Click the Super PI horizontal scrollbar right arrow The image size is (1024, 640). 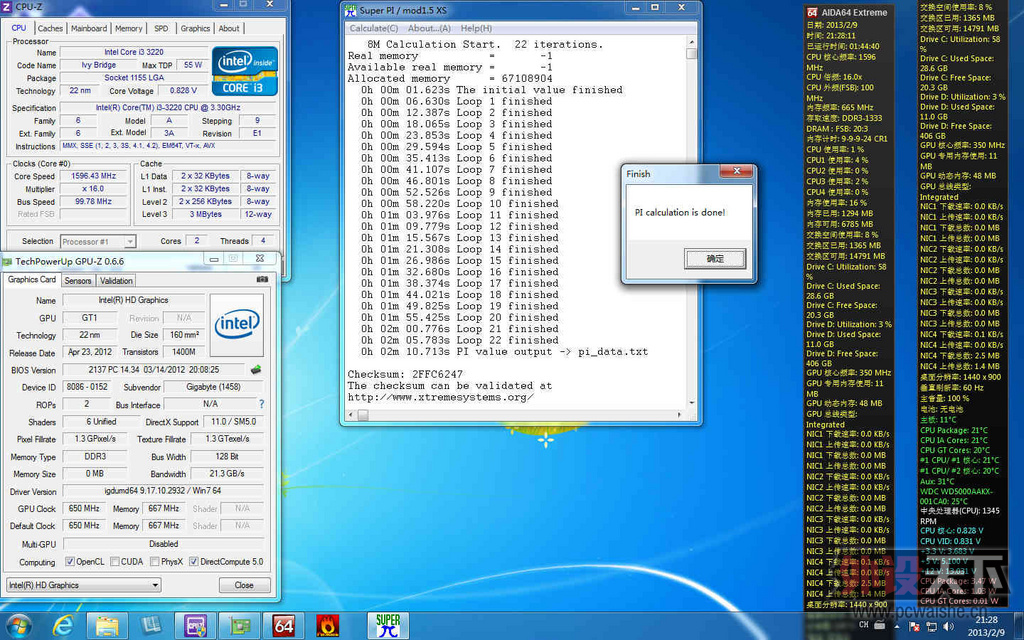(680, 415)
